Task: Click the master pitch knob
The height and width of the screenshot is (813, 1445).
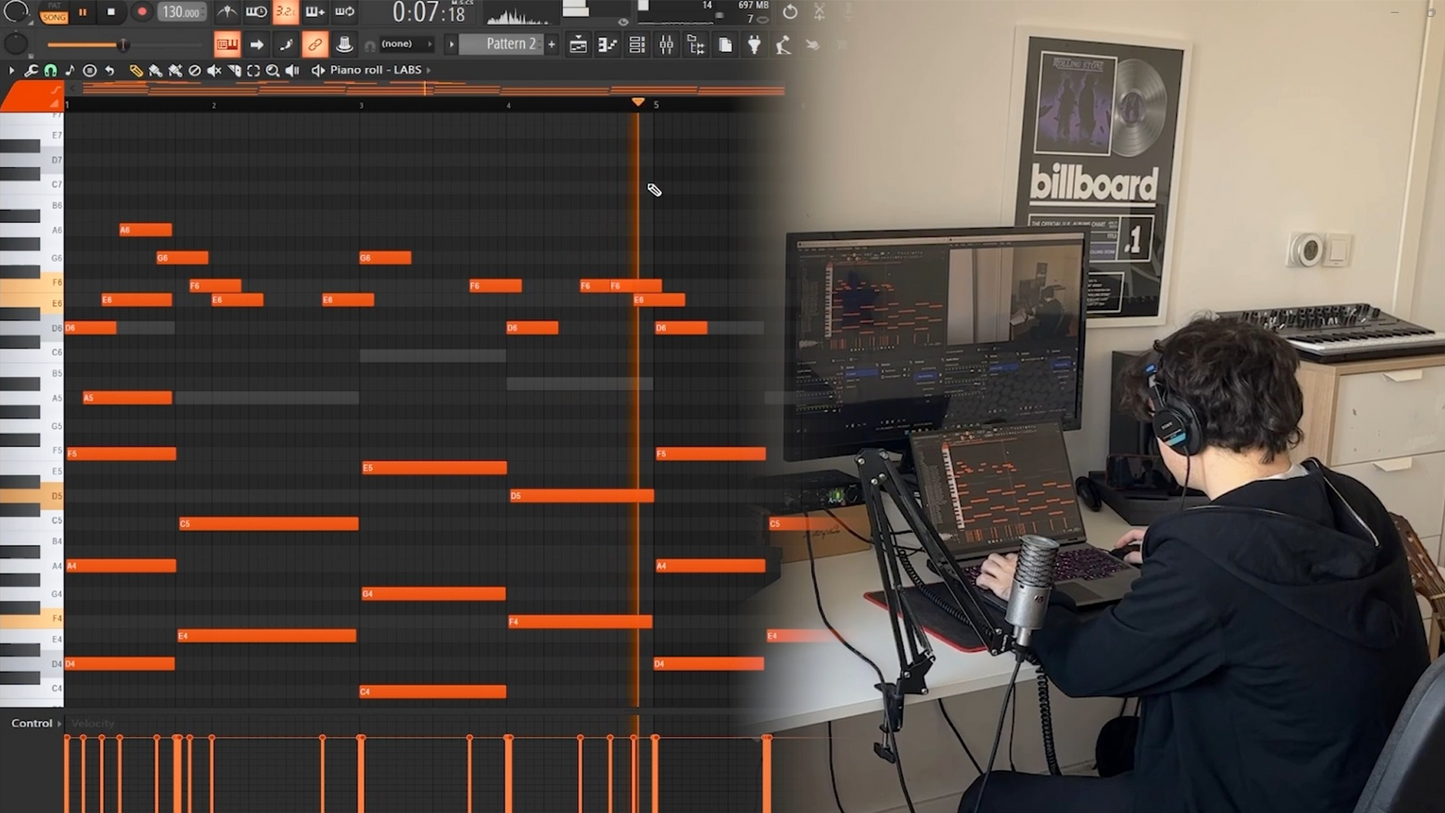Action: coord(16,44)
